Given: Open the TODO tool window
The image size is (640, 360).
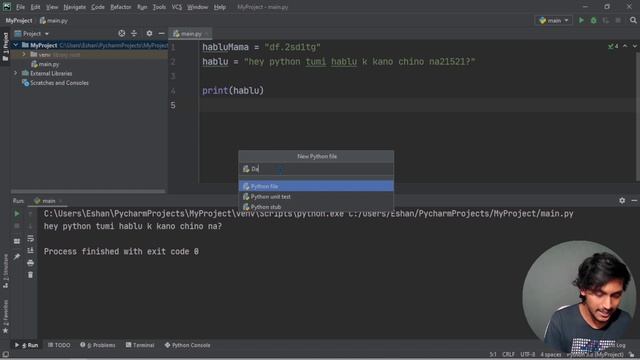Looking at the screenshot, I should (59, 345).
